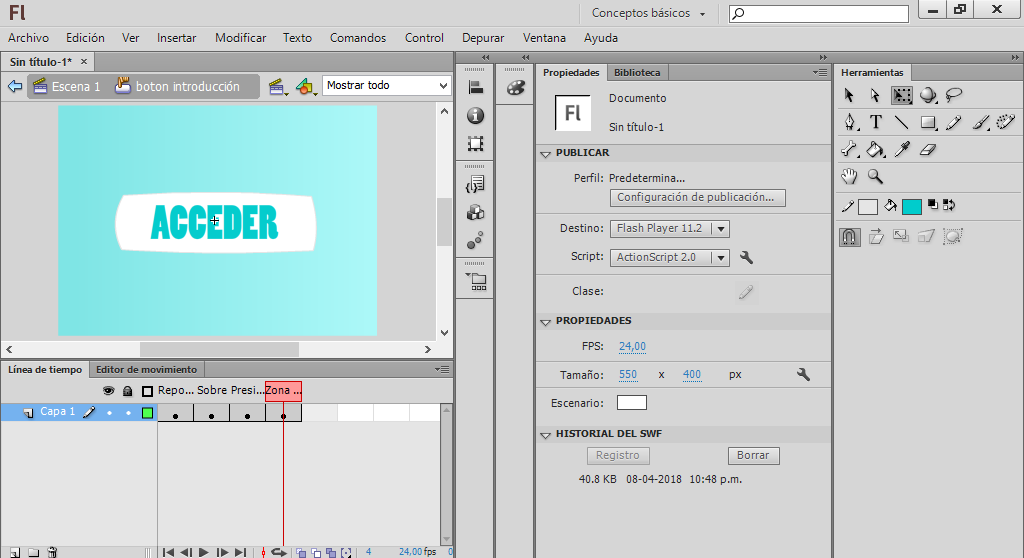Toggle visibility of all layers eye icon
The height and width of the screenshot is (558, 1024).
(x=109, y=391)
